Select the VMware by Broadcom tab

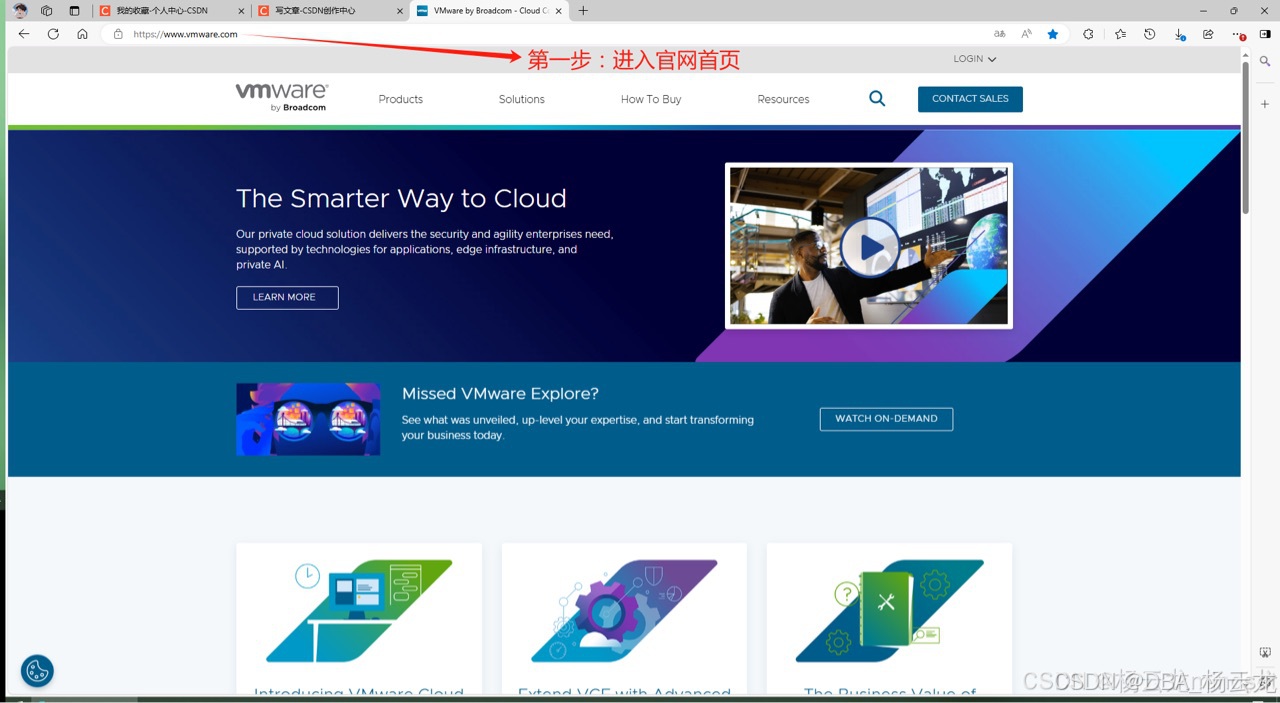tap(488, 11)
